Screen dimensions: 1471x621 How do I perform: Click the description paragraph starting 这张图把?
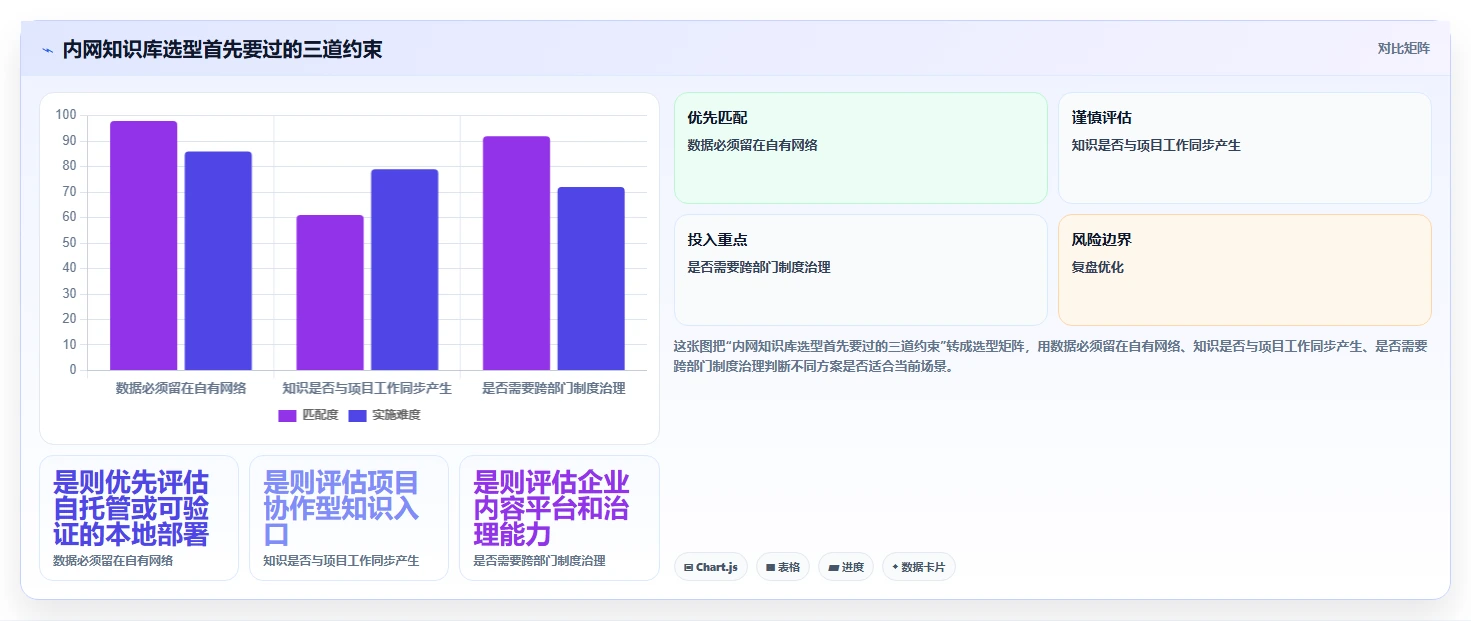(1051, 356)
